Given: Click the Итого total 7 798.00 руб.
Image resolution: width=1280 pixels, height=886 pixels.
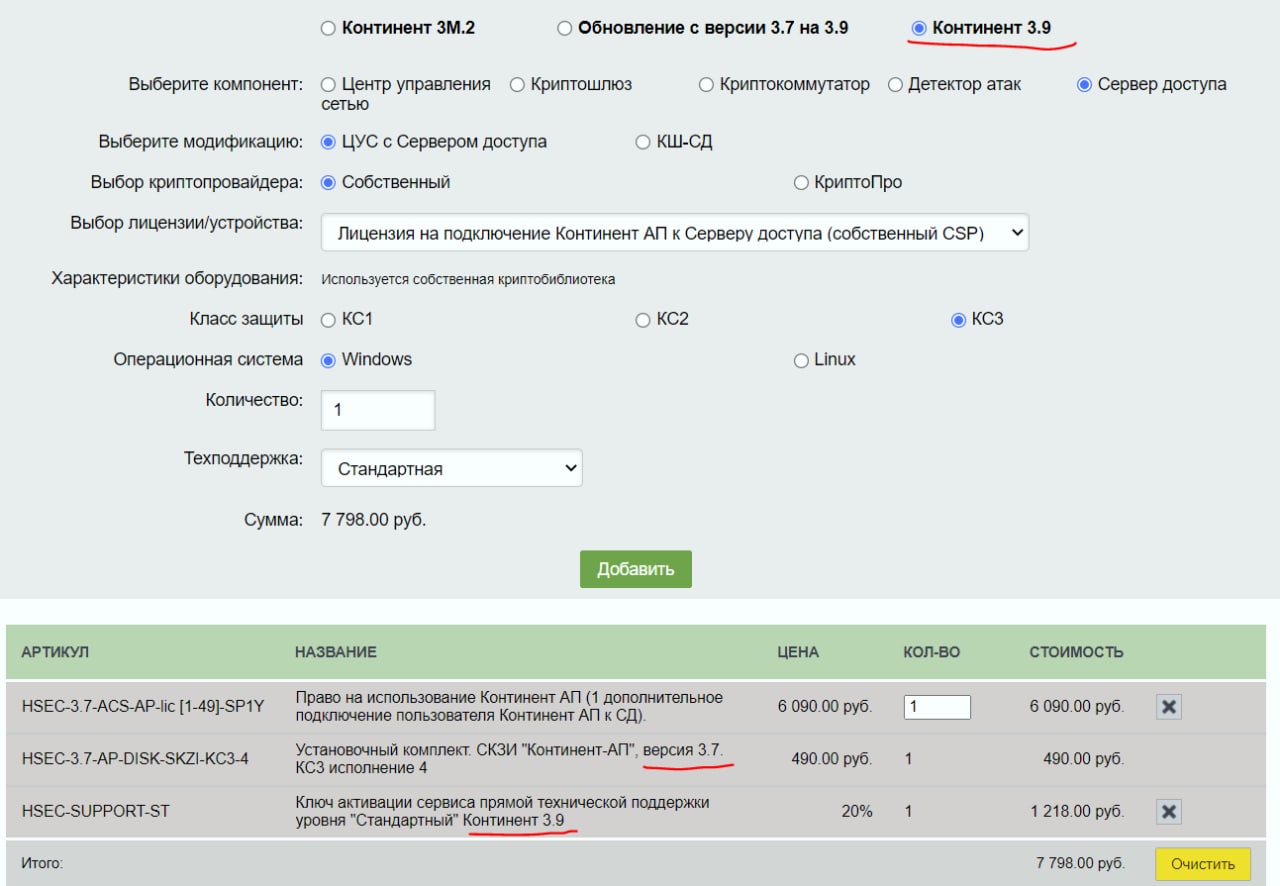Looking at the screenshot, I should pos(1080,863).
